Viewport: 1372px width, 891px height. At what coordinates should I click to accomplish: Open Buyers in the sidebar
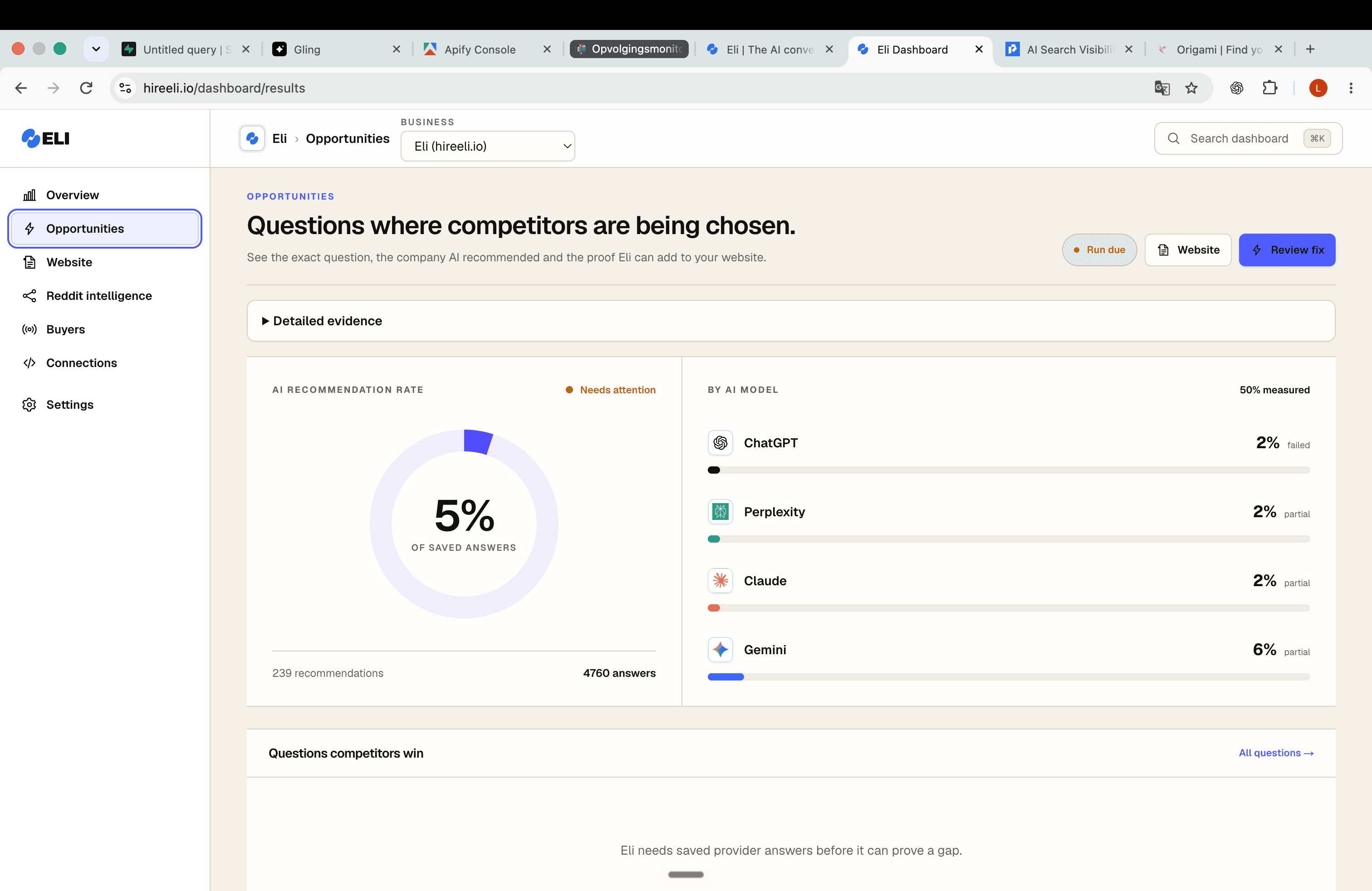pyautogui.click(x=104, y=329)
